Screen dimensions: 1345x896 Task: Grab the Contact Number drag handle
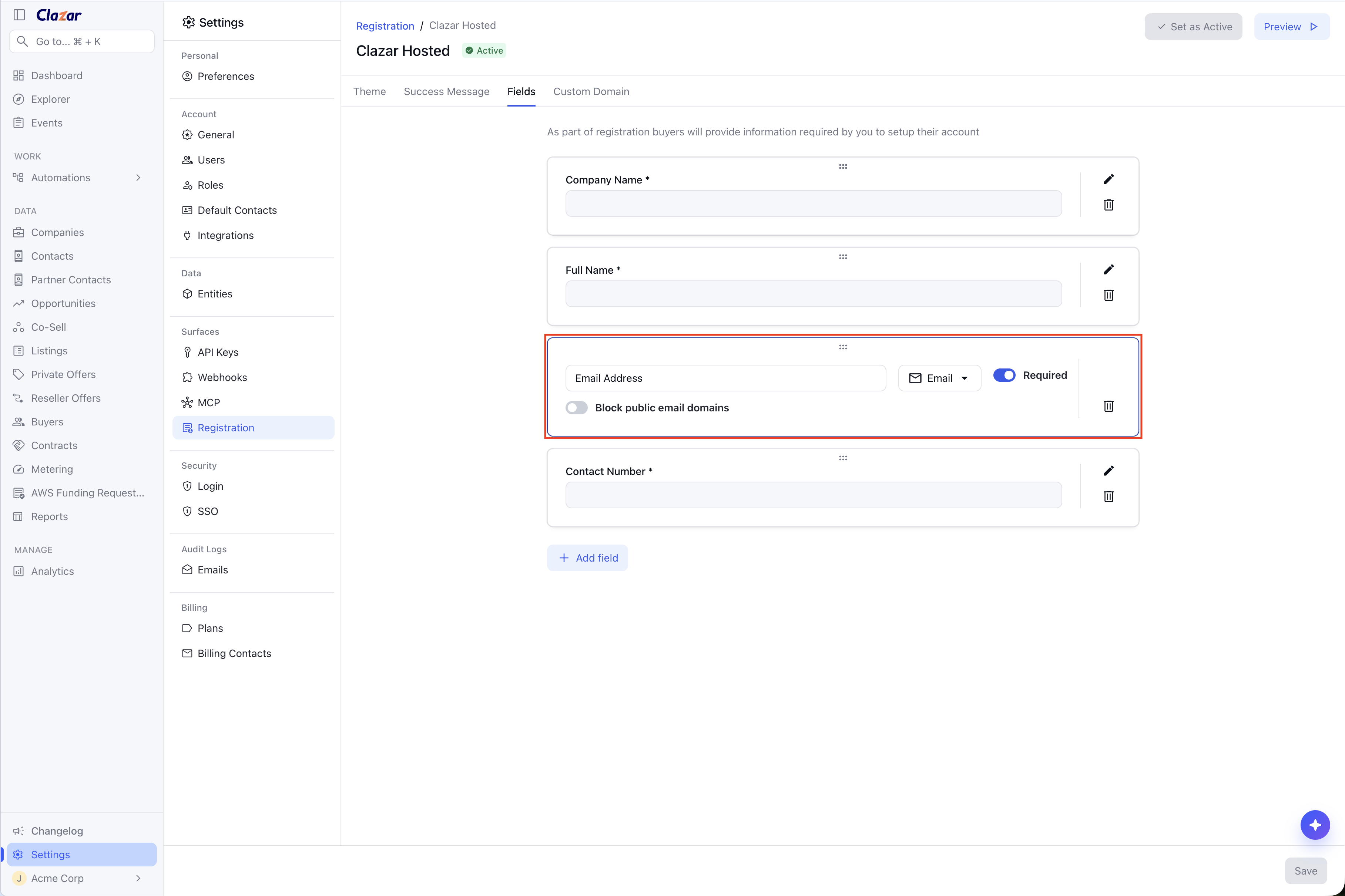point(842,458)
